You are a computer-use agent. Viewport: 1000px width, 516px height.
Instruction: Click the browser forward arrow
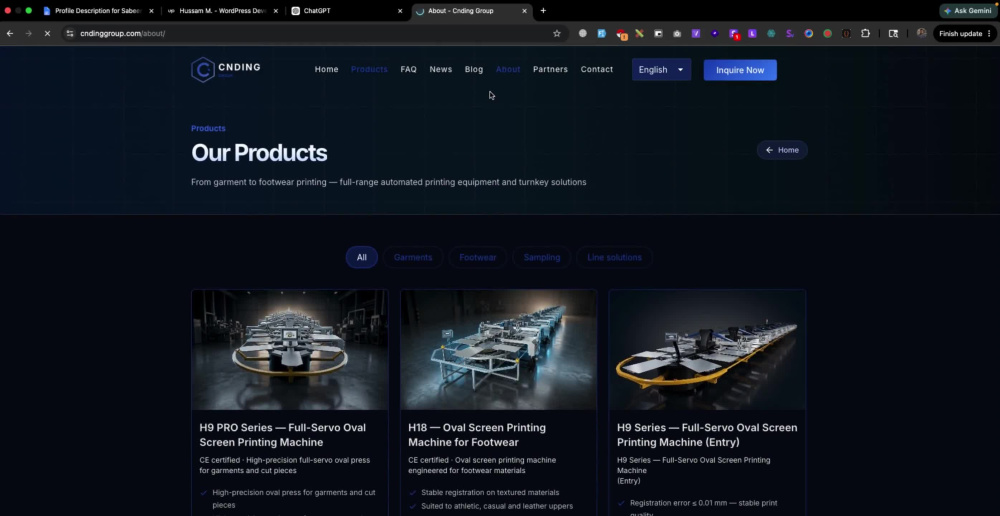[x=29, y=33]
